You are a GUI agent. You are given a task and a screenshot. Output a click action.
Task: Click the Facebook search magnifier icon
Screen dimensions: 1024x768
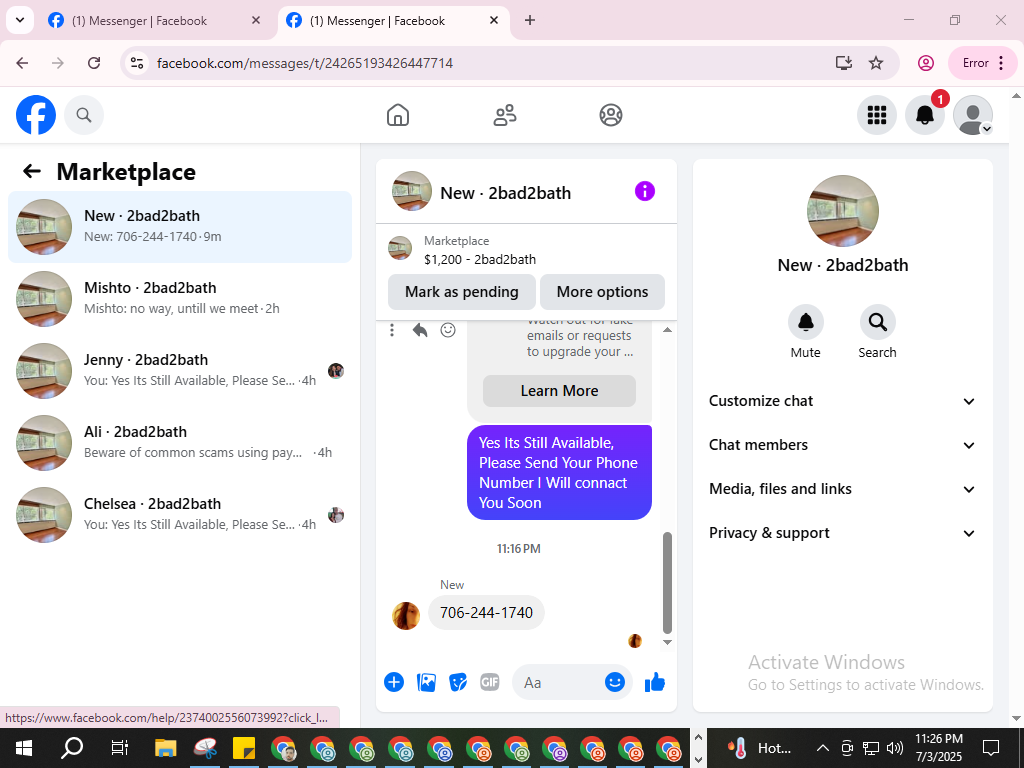[84, 115]
